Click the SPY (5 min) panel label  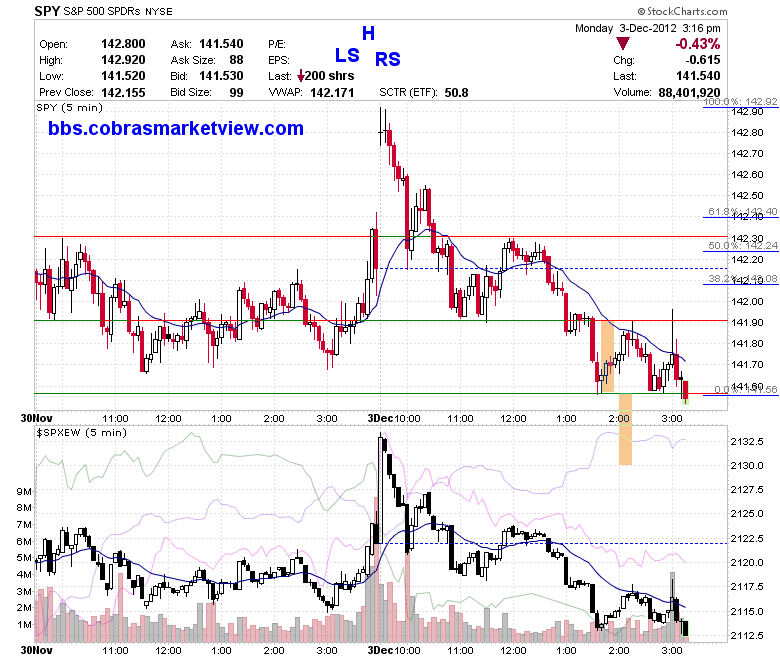[69, 107]
